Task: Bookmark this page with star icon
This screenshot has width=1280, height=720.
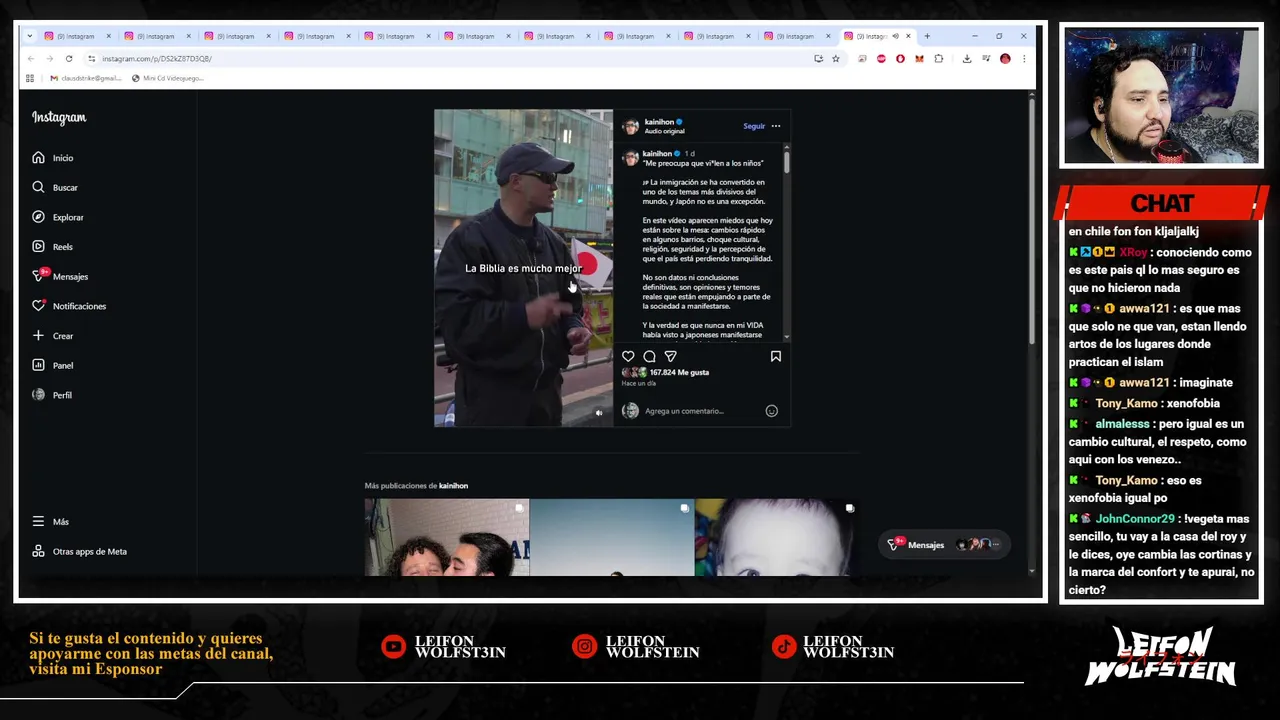Action: click(836, 59)
